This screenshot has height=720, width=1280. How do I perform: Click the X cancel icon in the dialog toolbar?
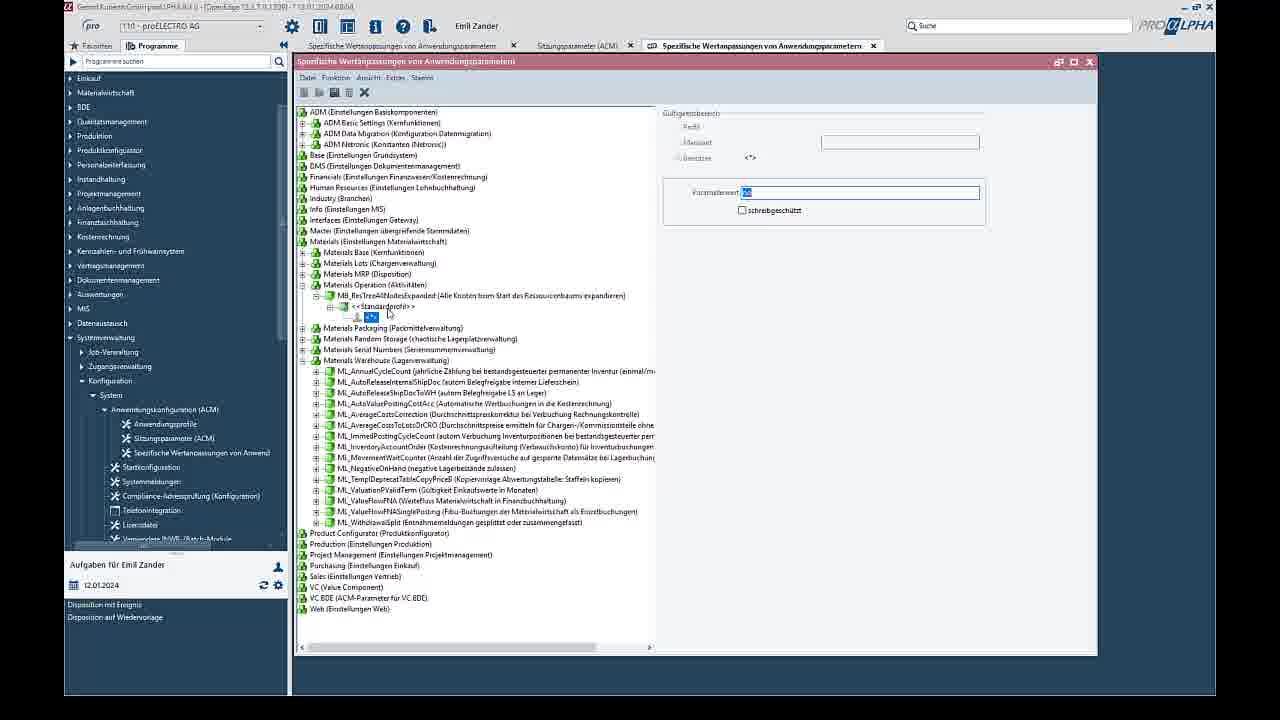[x=364, y=93]
